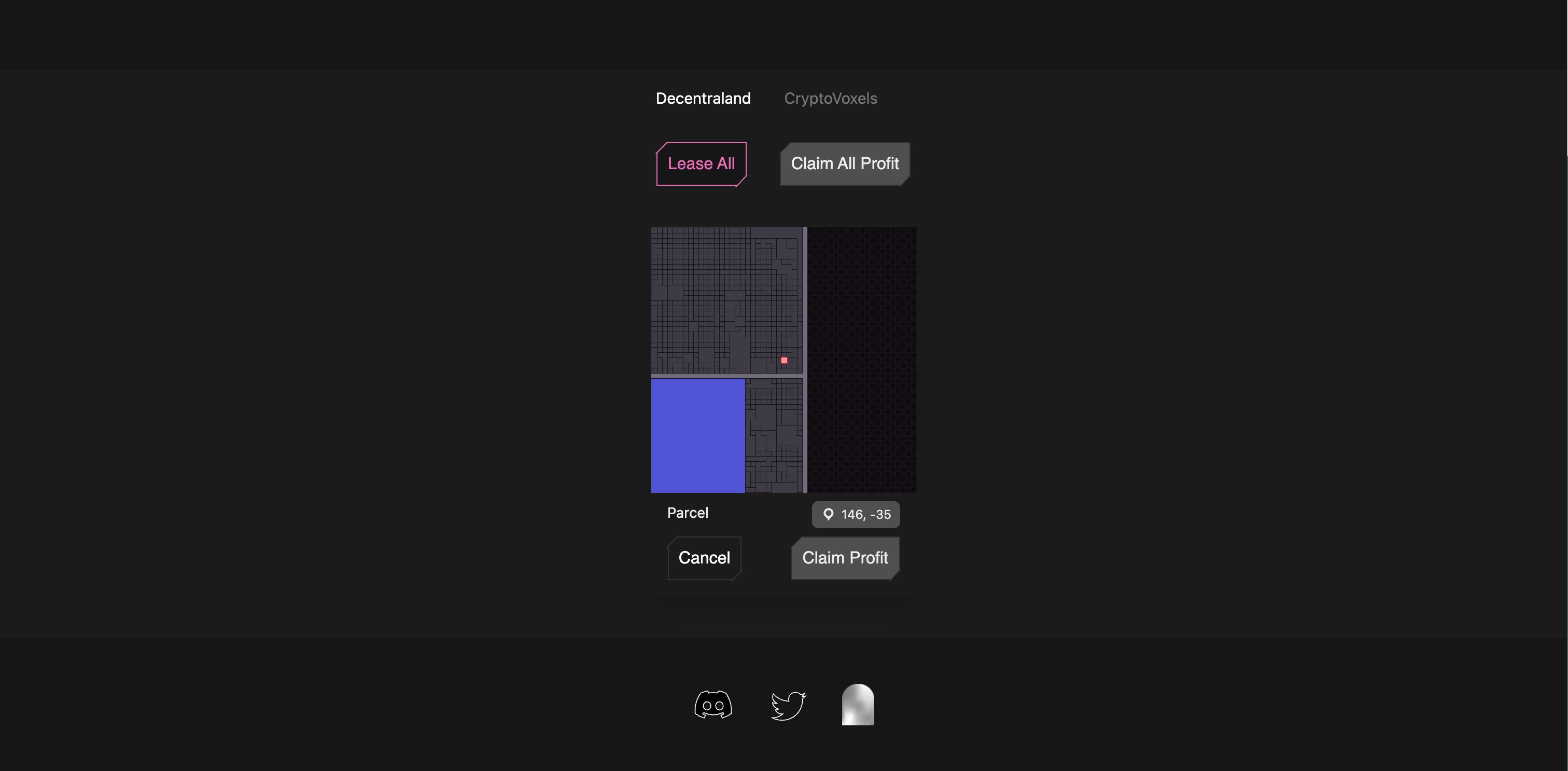Viewport: 1568px width, 771px height.
Task: Click the location pin icon
Action: pos(829,515)
